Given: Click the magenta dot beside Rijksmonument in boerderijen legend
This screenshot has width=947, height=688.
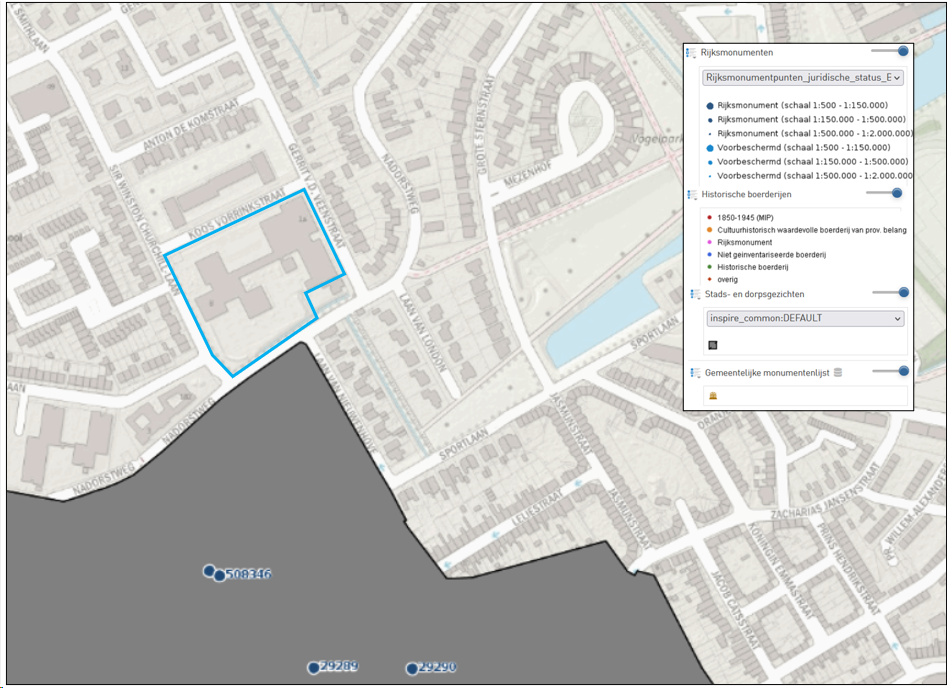Looking at the screenshot, I should click(710, 242).
